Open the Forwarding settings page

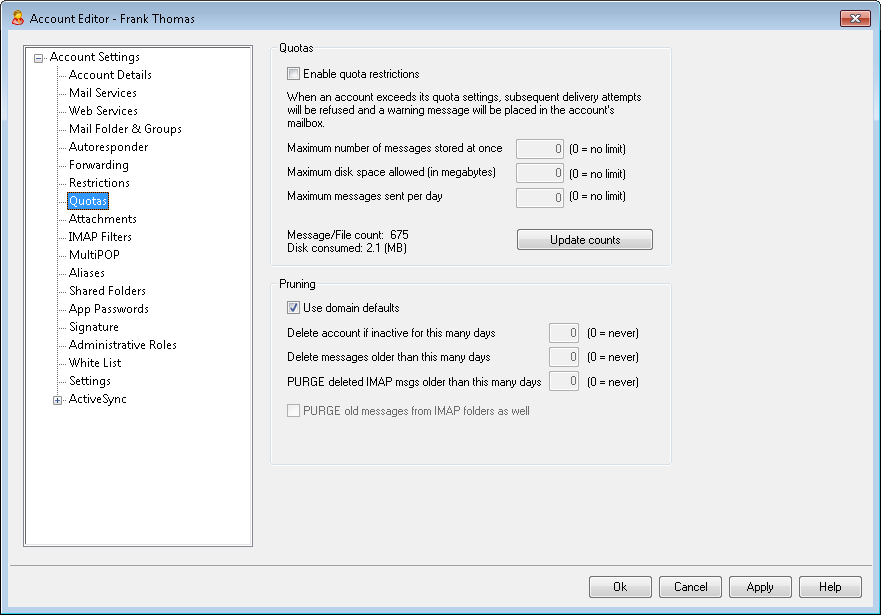pyautogui.click(x=98, y=165)
